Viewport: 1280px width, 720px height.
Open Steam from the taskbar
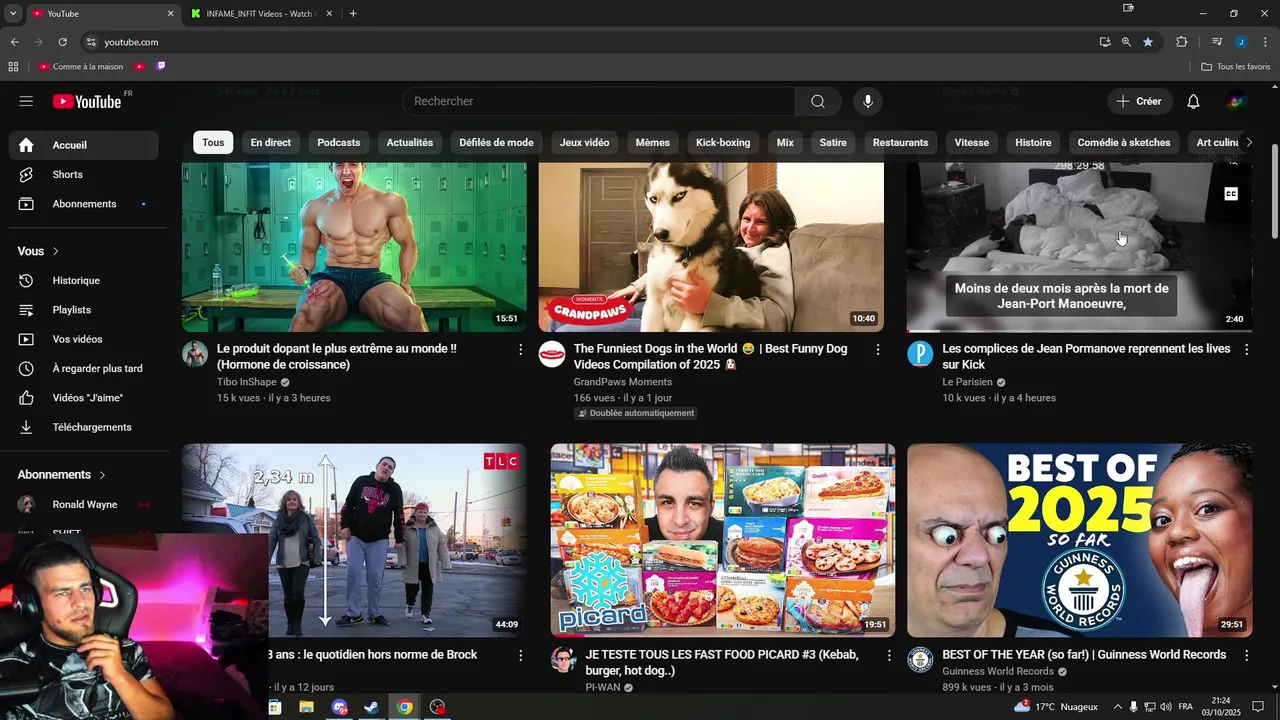(371, 707)
